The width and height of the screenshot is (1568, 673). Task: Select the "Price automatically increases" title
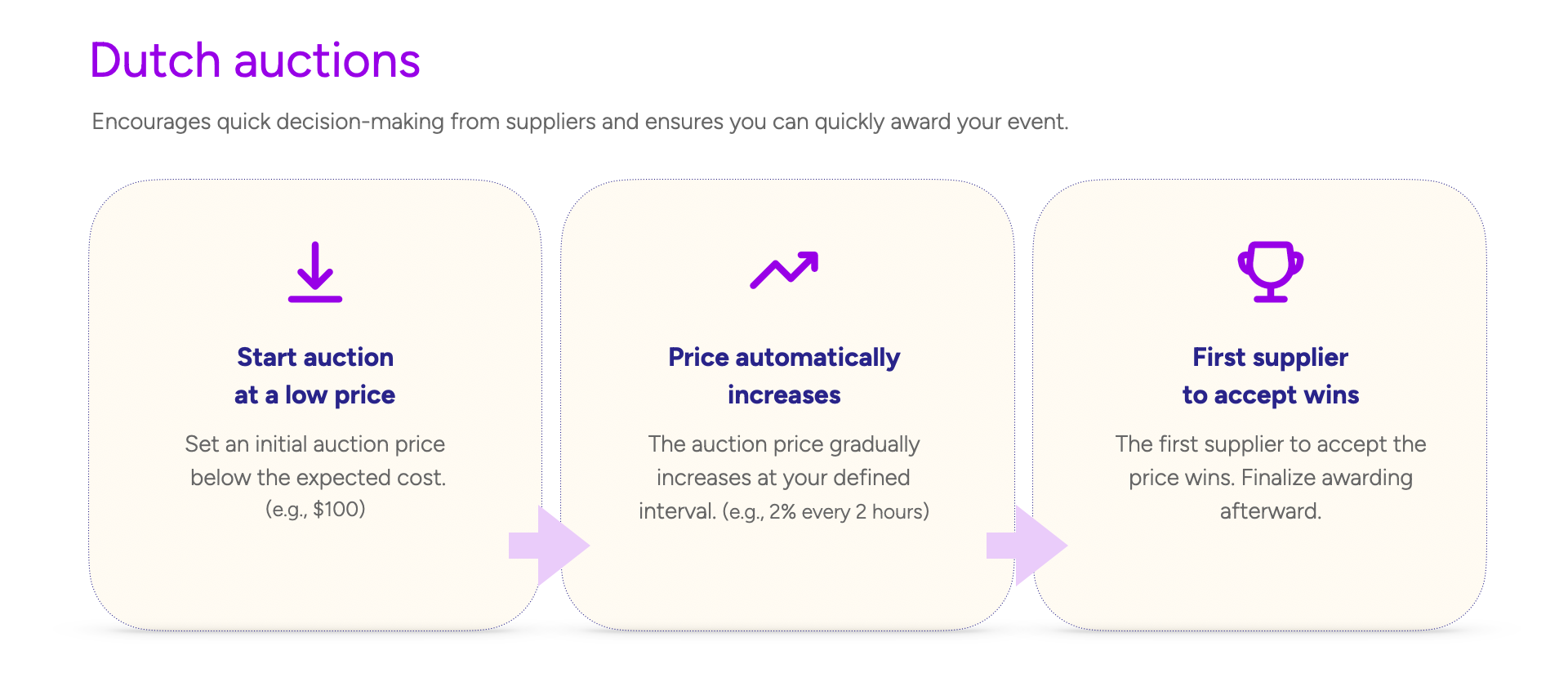tap(784, 376)
